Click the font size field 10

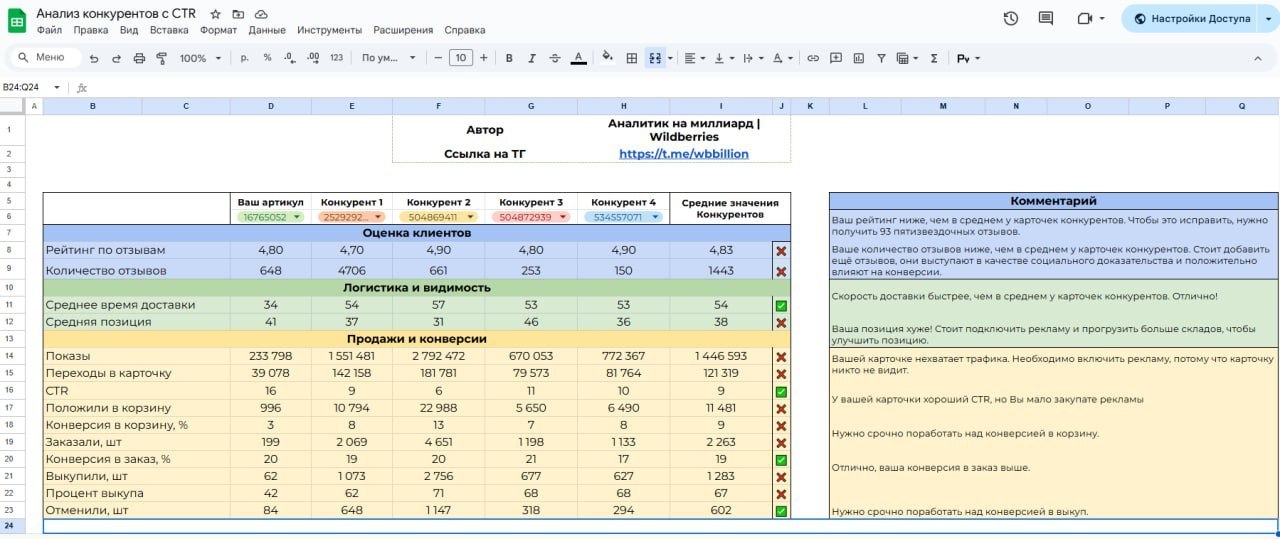coord(460,58)
